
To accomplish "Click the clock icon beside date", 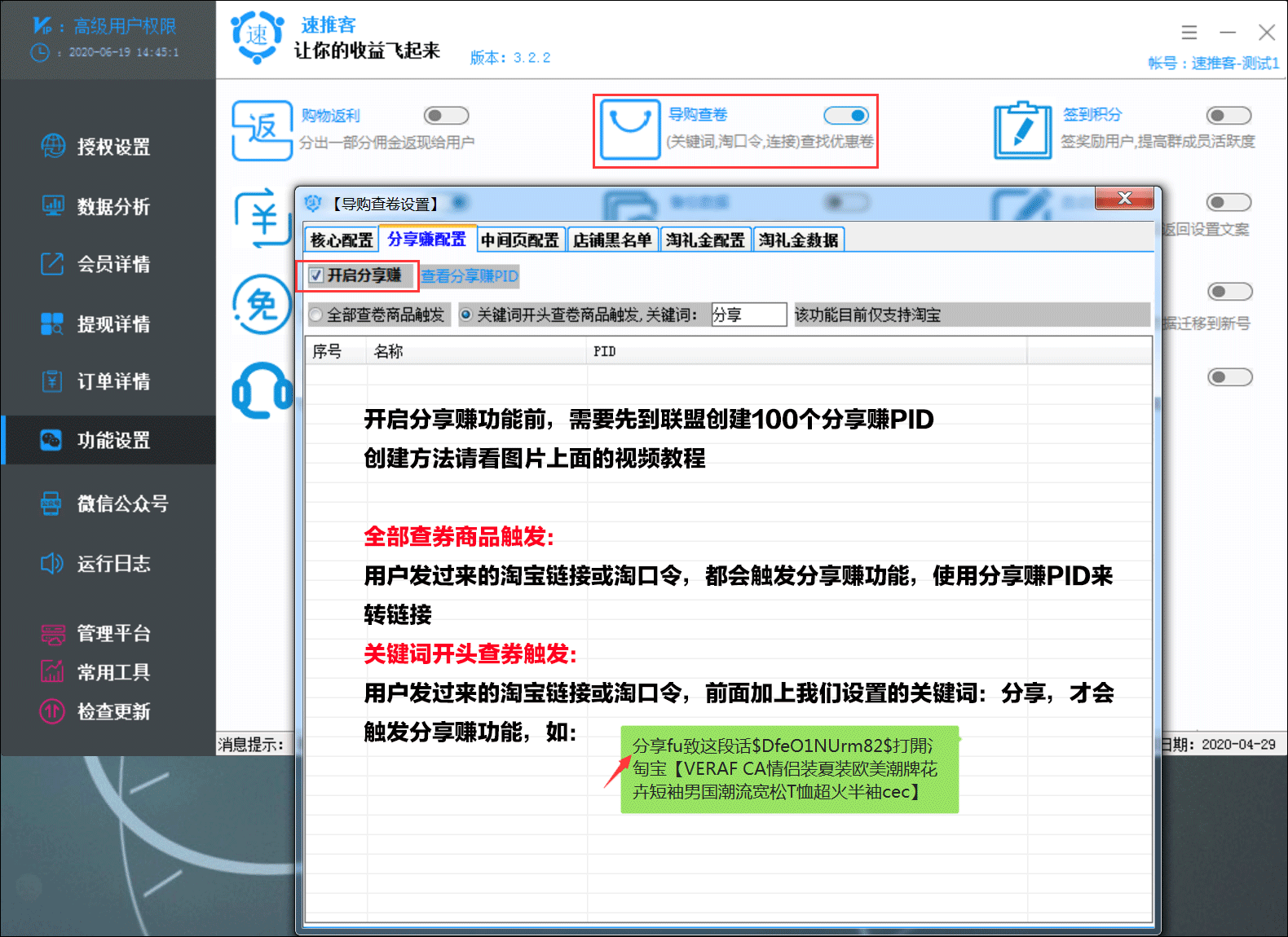I will [40, 52].
